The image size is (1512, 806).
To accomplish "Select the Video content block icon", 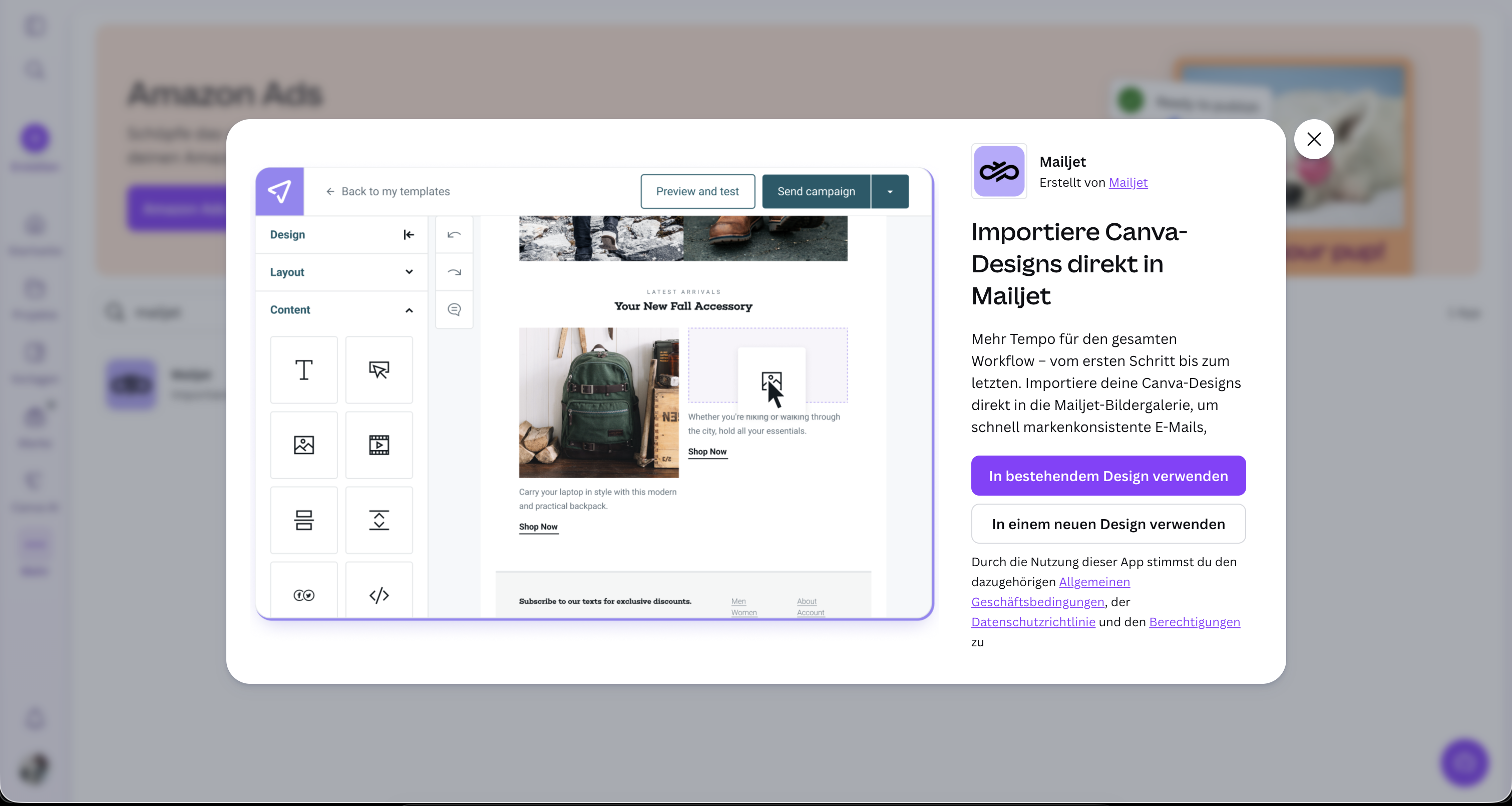I will coord(379,445).
